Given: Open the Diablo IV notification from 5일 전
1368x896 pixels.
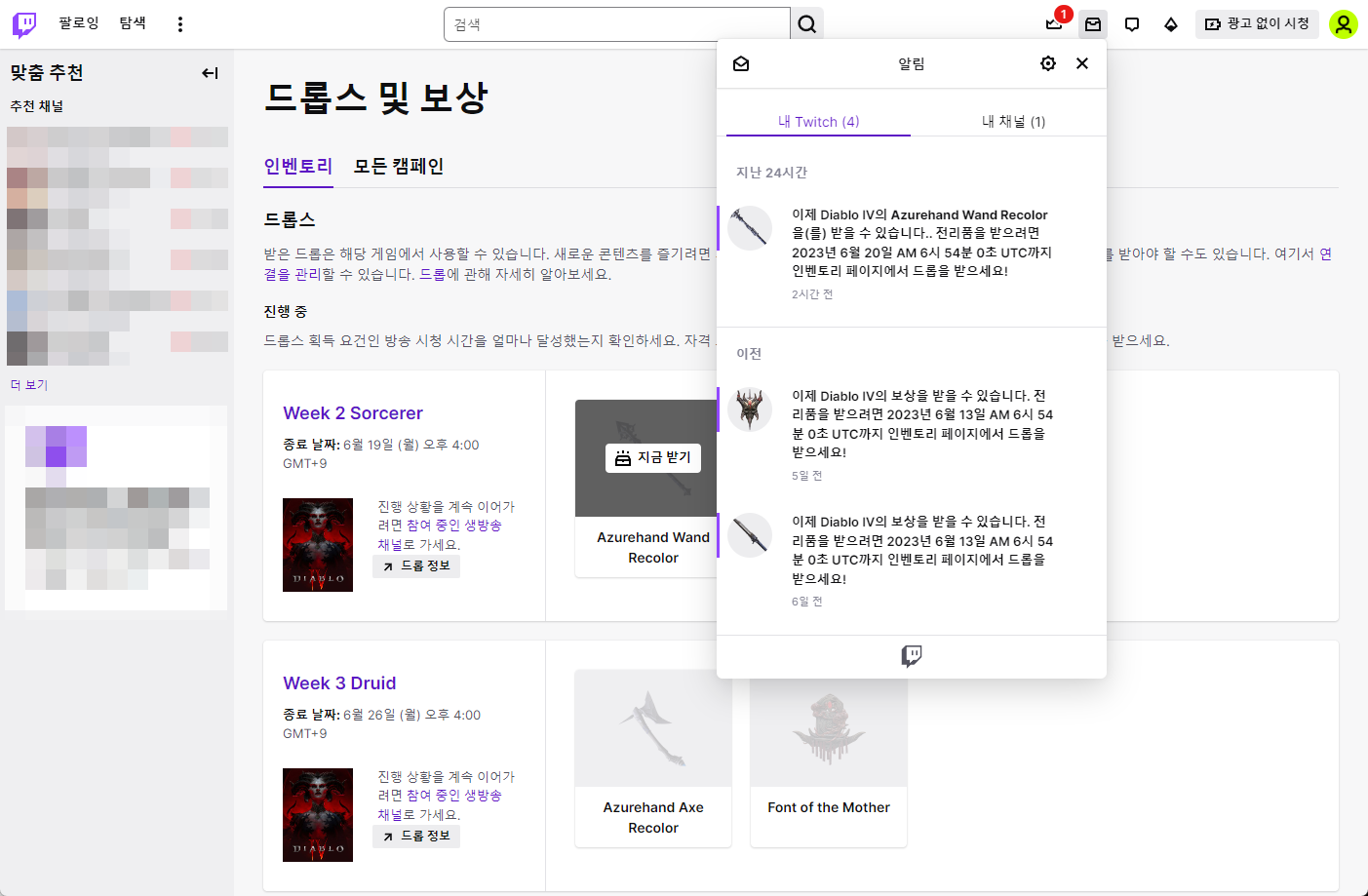Looking at the screenshot, I should point(912,434).
